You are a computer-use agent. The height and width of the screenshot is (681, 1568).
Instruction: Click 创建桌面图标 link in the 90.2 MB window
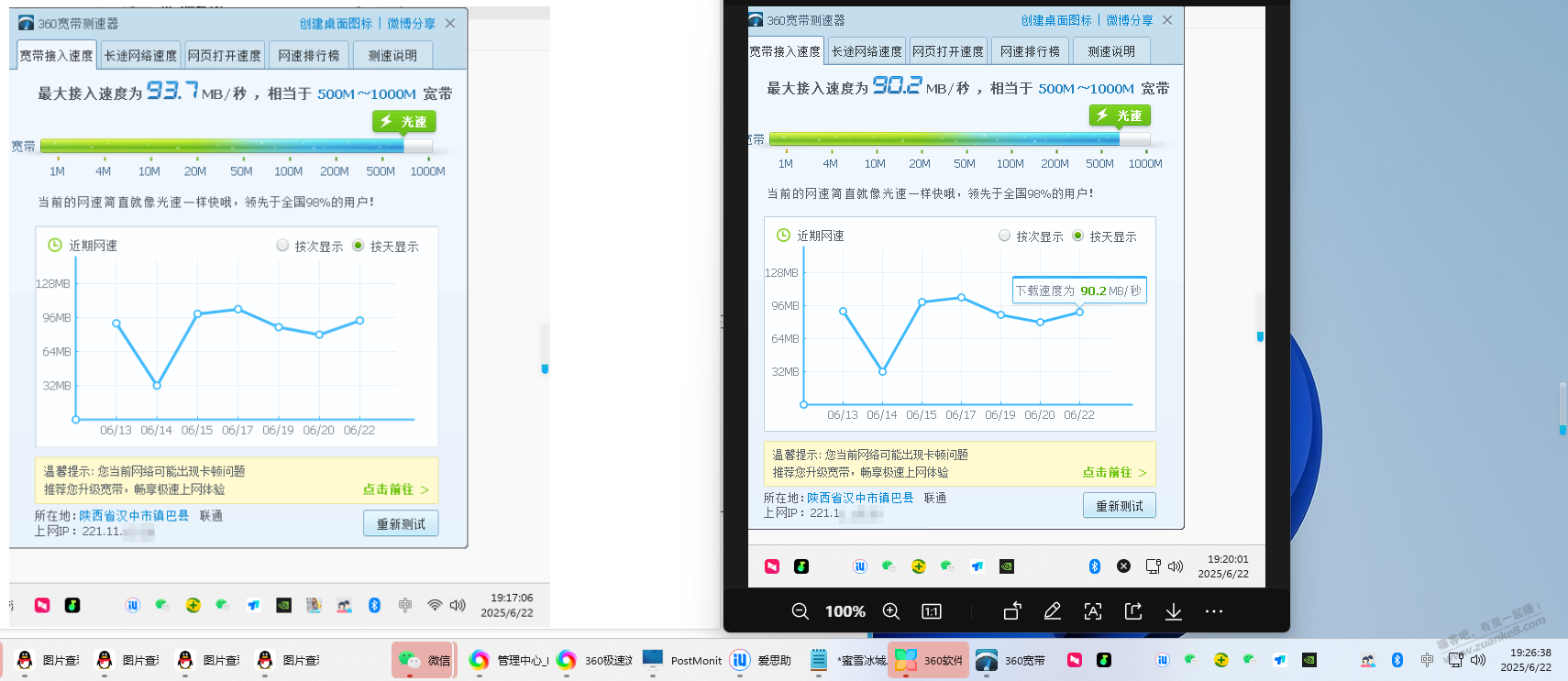pyautogui.click(x=1056, y=20)
